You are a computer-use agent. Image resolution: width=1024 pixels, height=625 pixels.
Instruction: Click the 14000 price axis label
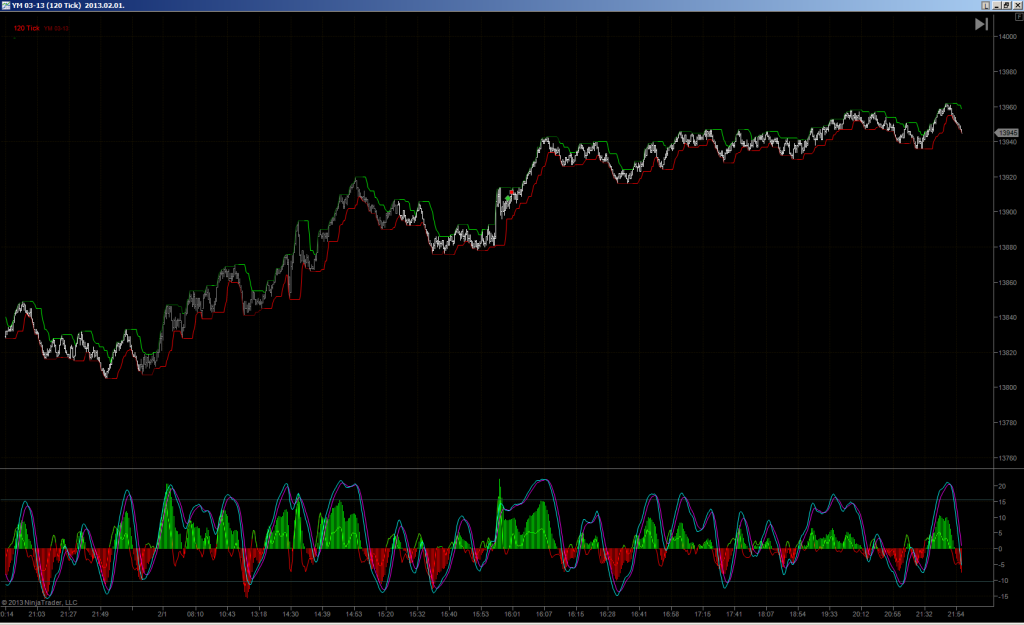tap(1008, 37)
